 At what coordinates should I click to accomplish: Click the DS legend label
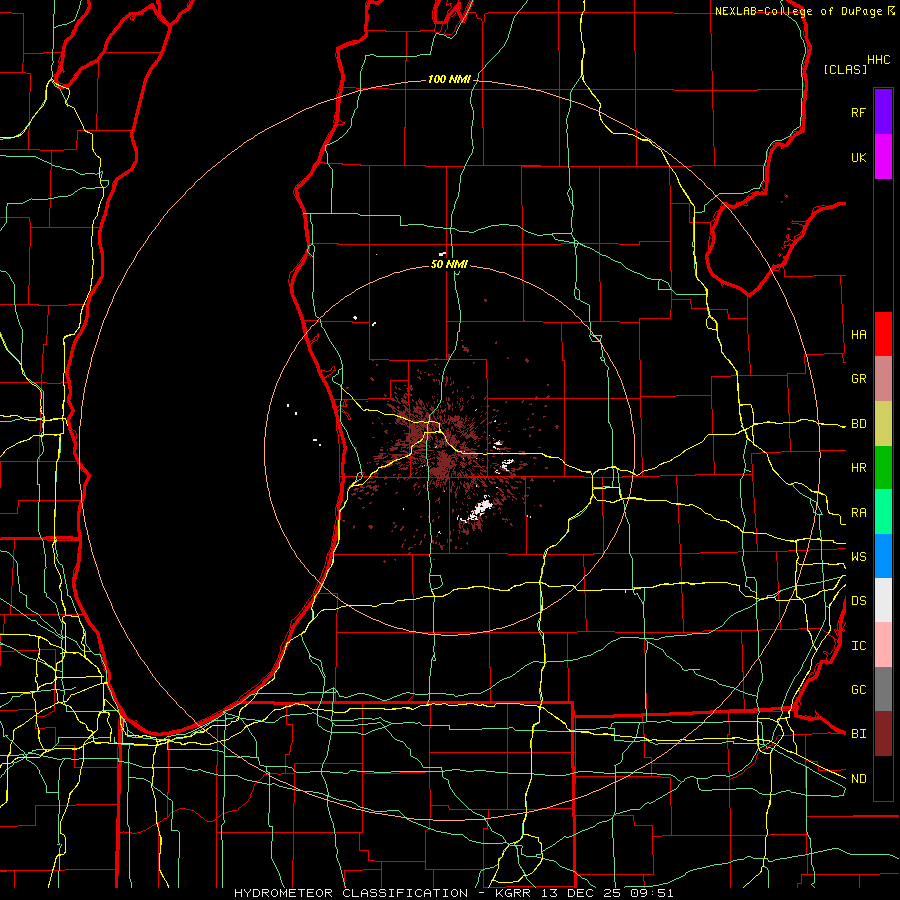coord(858,600)
